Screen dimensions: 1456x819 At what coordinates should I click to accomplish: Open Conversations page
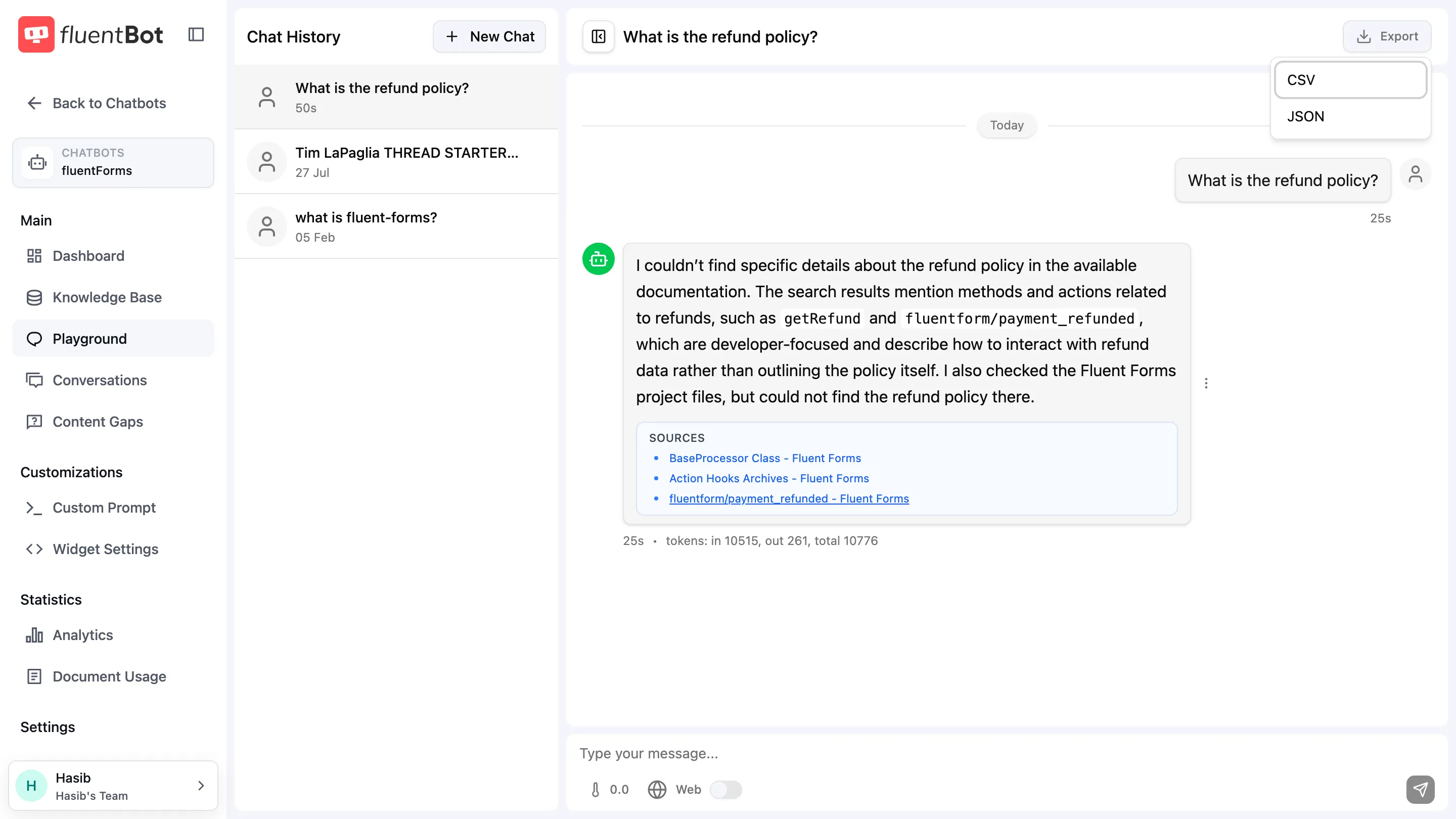[113, 380]
